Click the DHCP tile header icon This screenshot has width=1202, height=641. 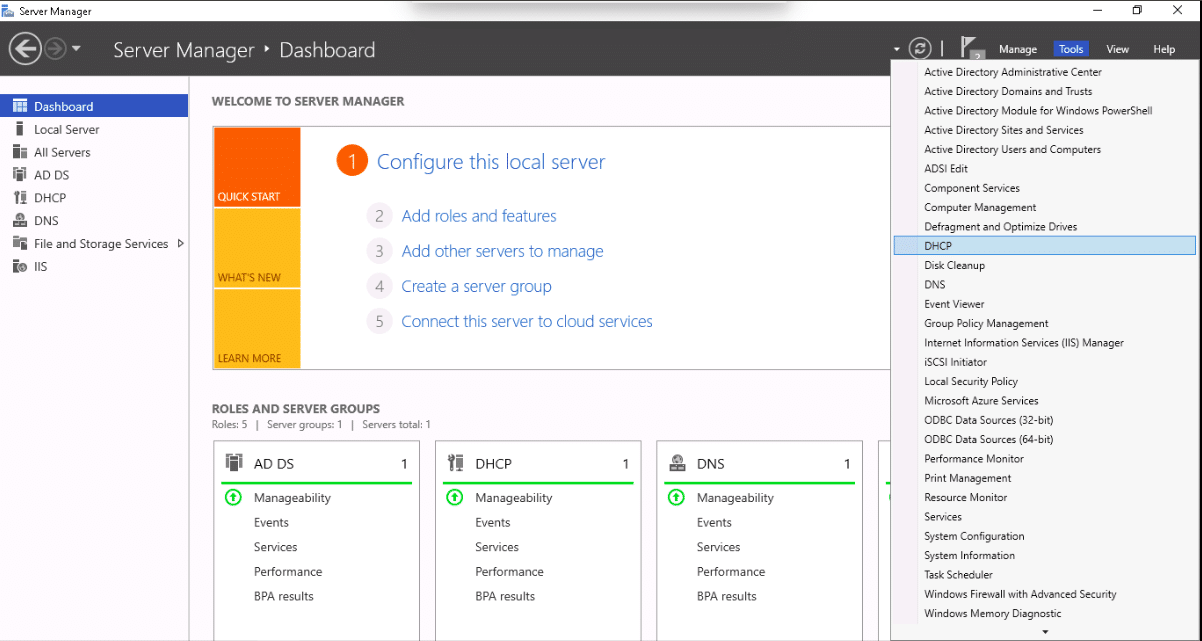456,463
